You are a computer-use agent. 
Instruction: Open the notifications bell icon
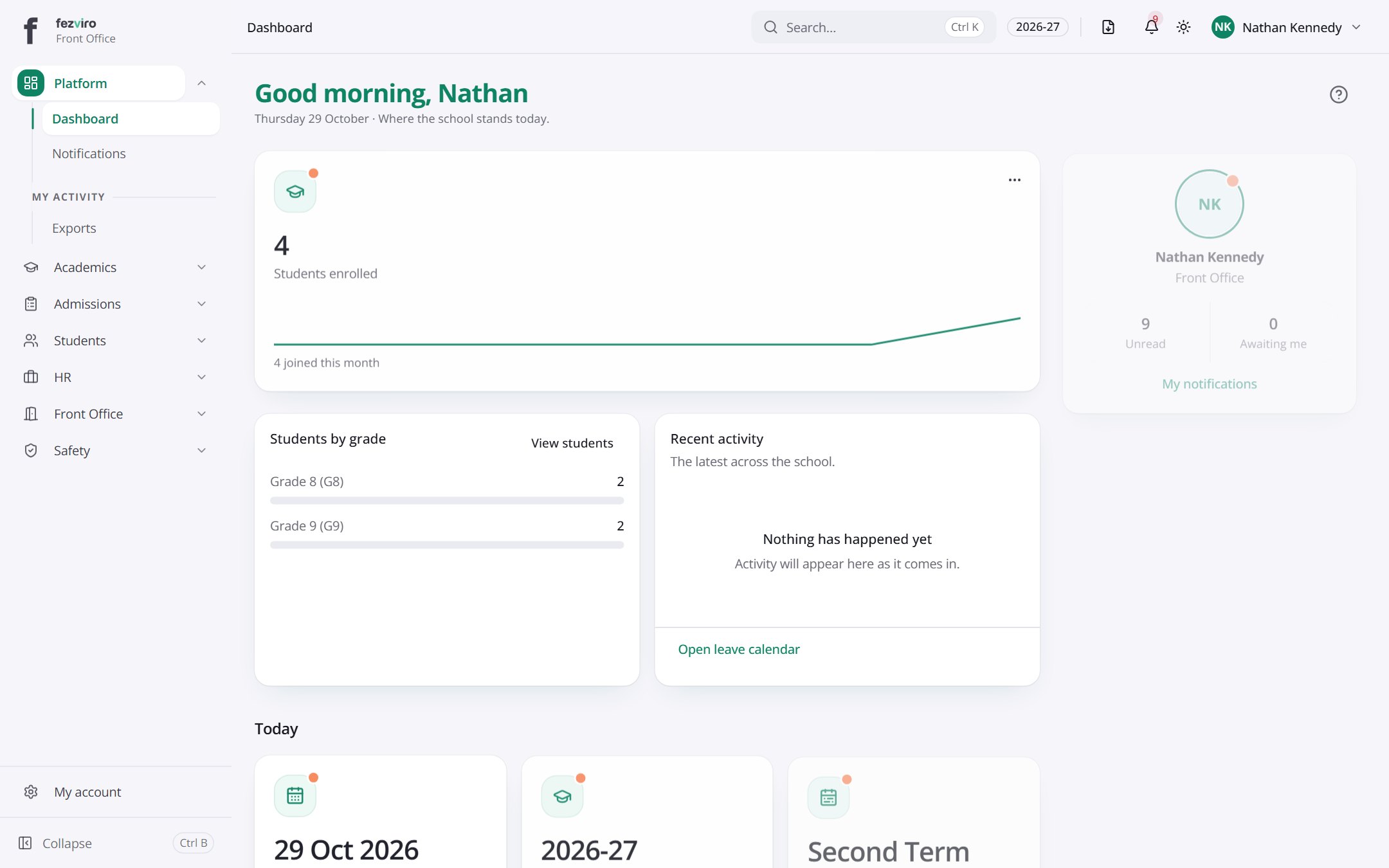point(1151,27)
